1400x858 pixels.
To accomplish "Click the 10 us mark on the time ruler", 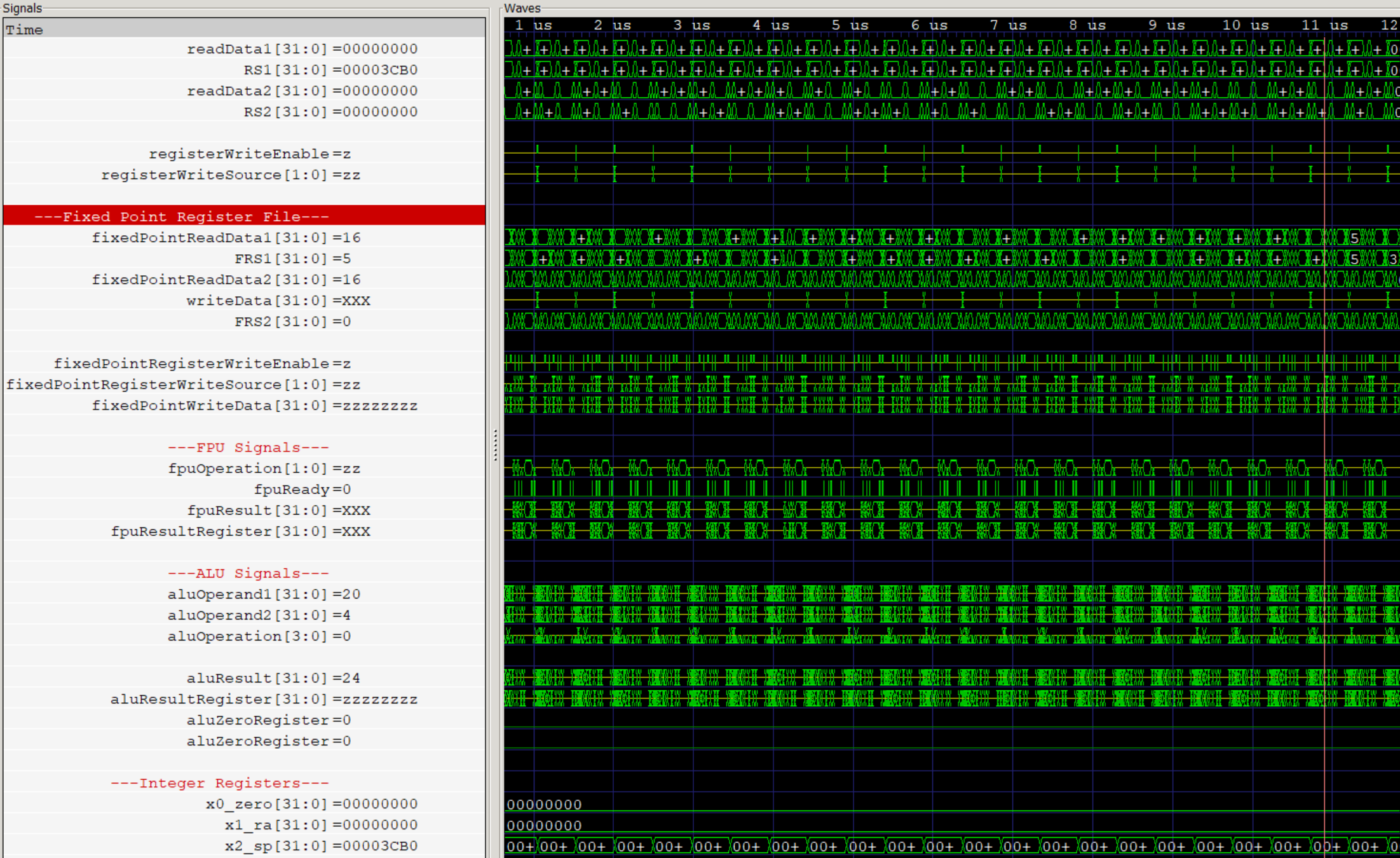I will coord(1246,25).
